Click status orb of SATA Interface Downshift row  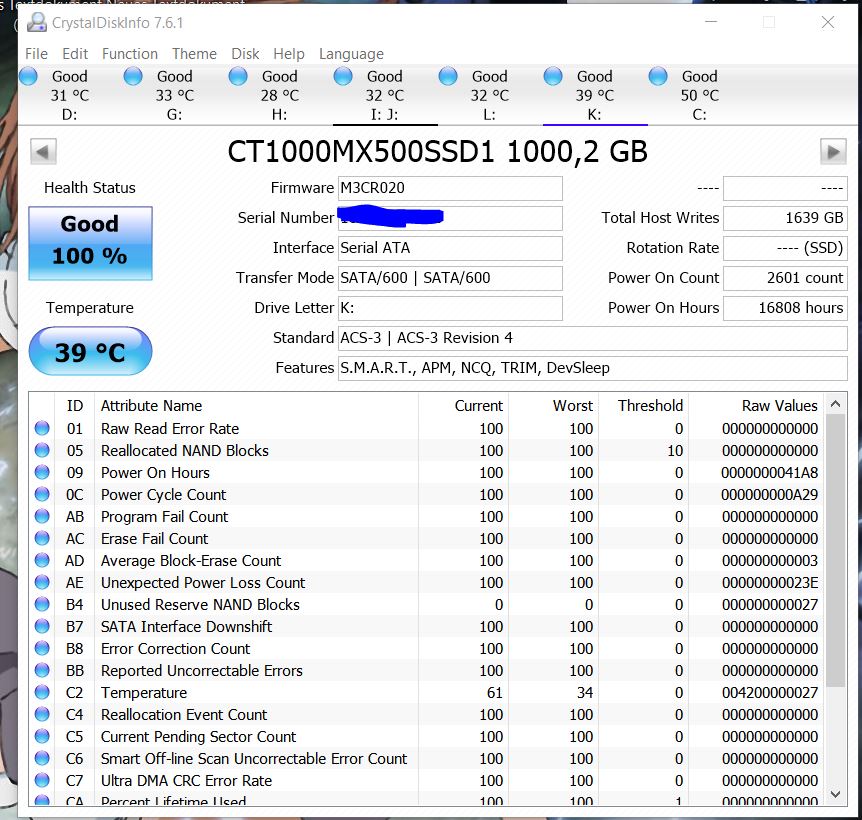point(42,626)
